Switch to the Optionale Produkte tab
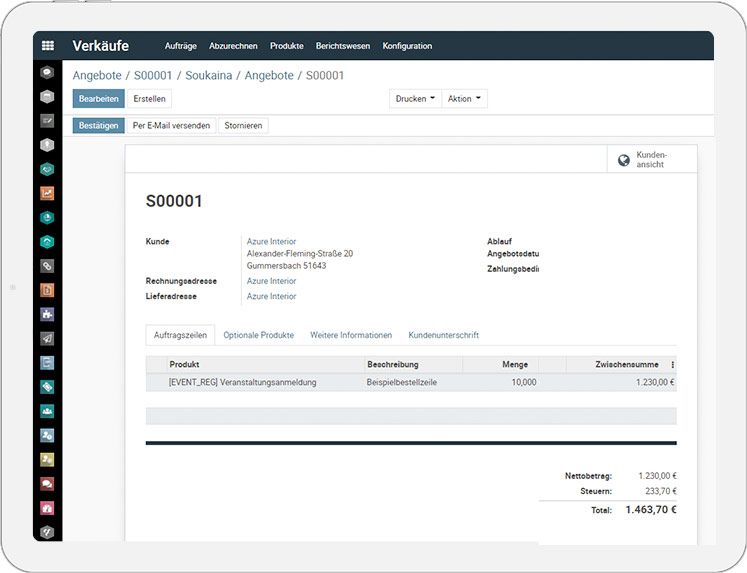 click(x=259, y=335)
